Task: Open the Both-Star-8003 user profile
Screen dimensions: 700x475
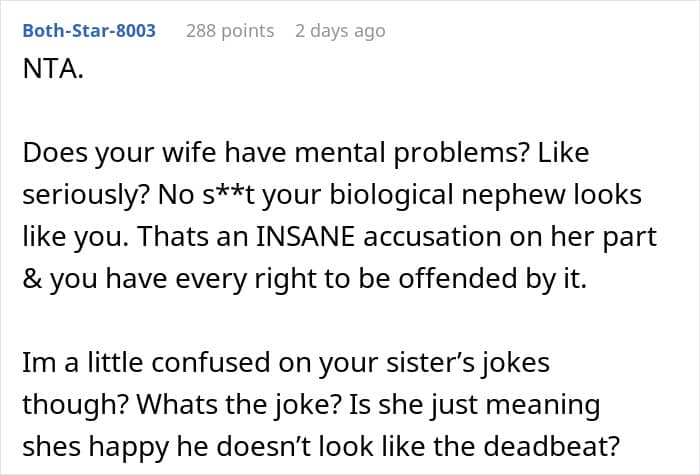Action: point(88,31)
